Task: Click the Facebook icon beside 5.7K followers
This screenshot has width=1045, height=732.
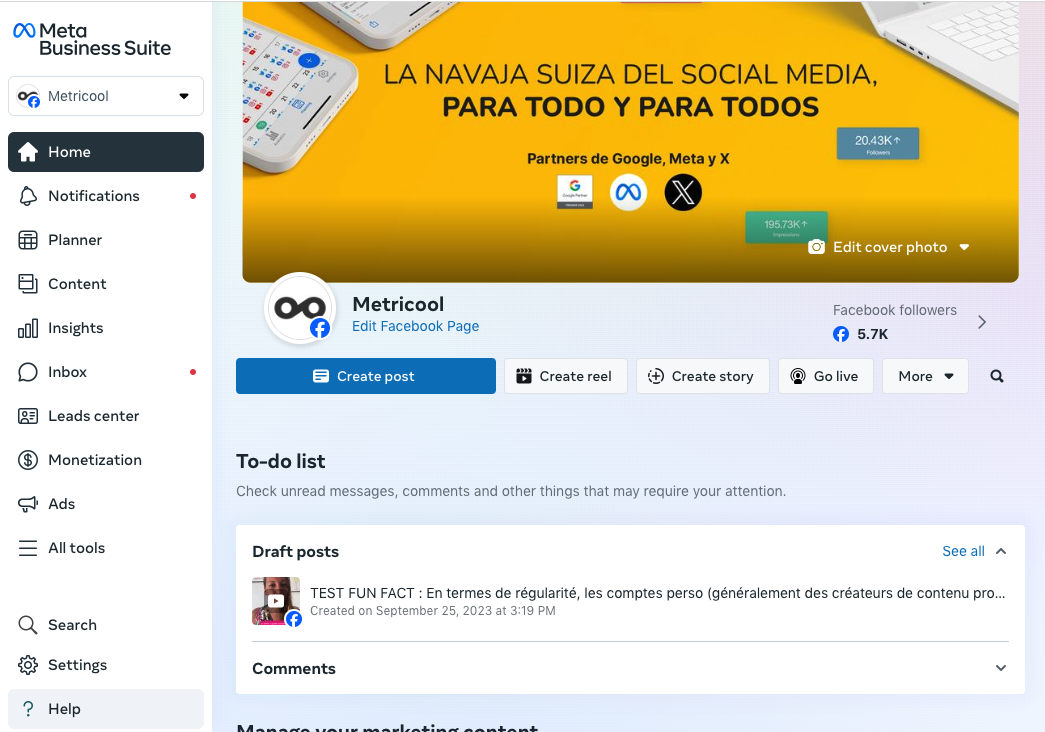Action: coord(841,334)
